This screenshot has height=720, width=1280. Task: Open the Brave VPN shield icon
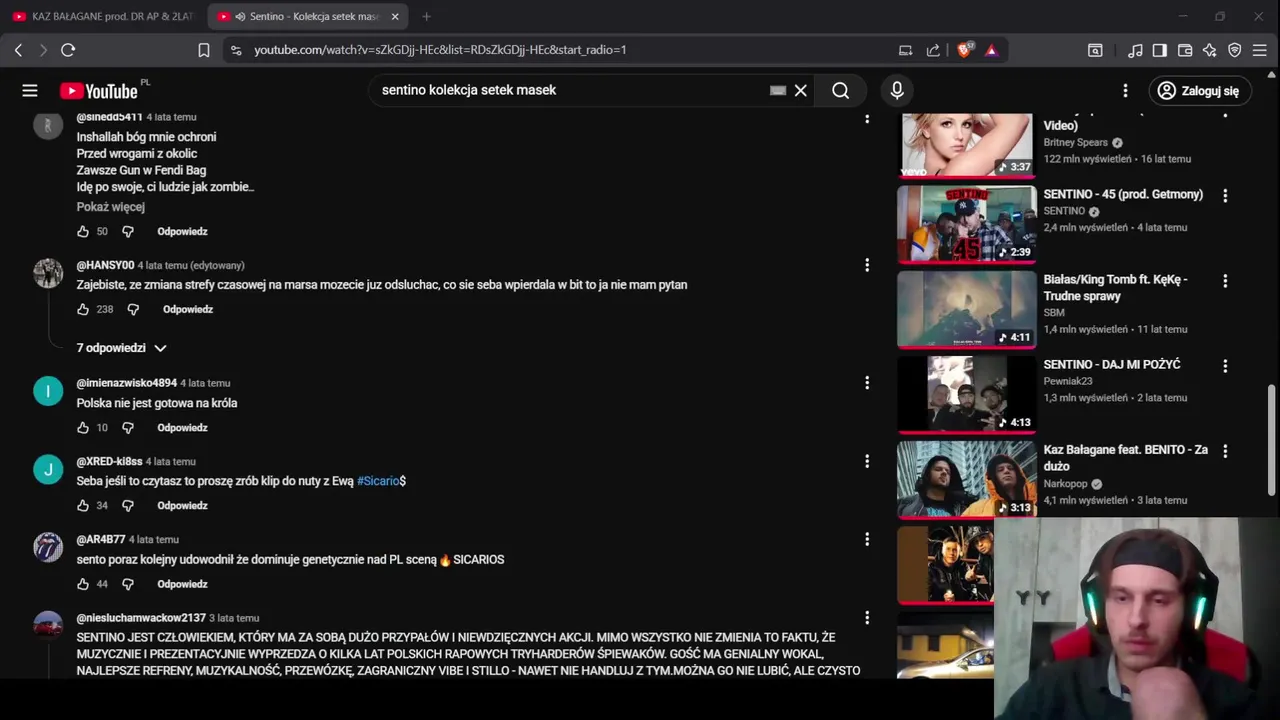coord(1235,50)
